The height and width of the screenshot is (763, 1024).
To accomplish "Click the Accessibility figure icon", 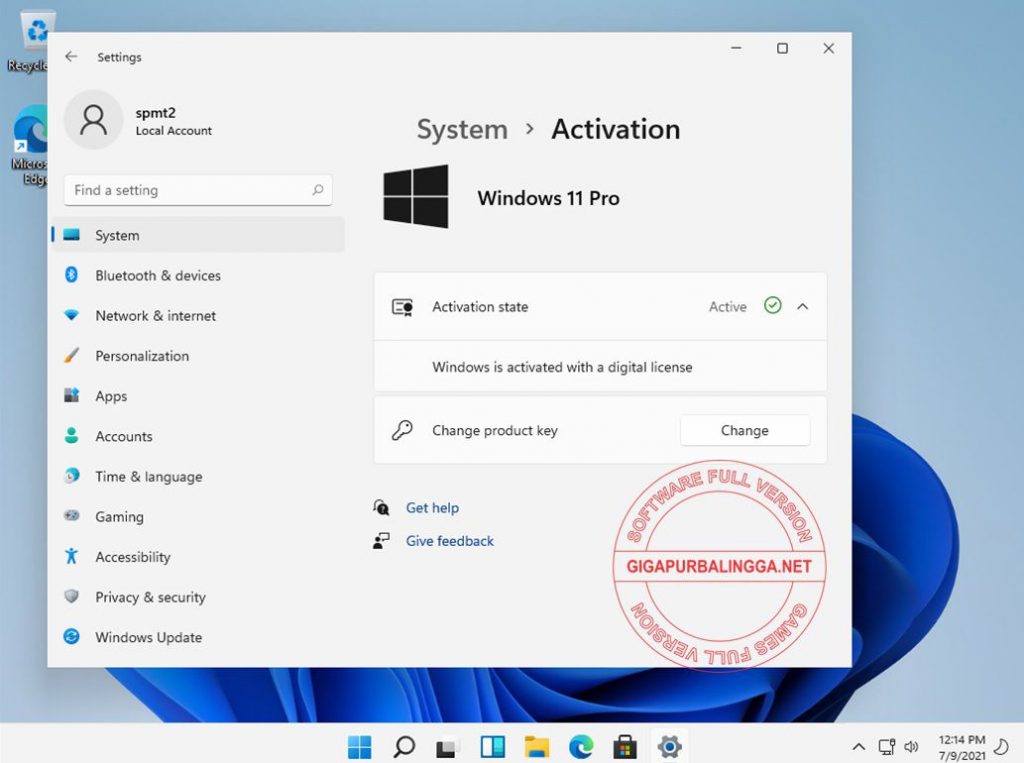I will point(72,556).
